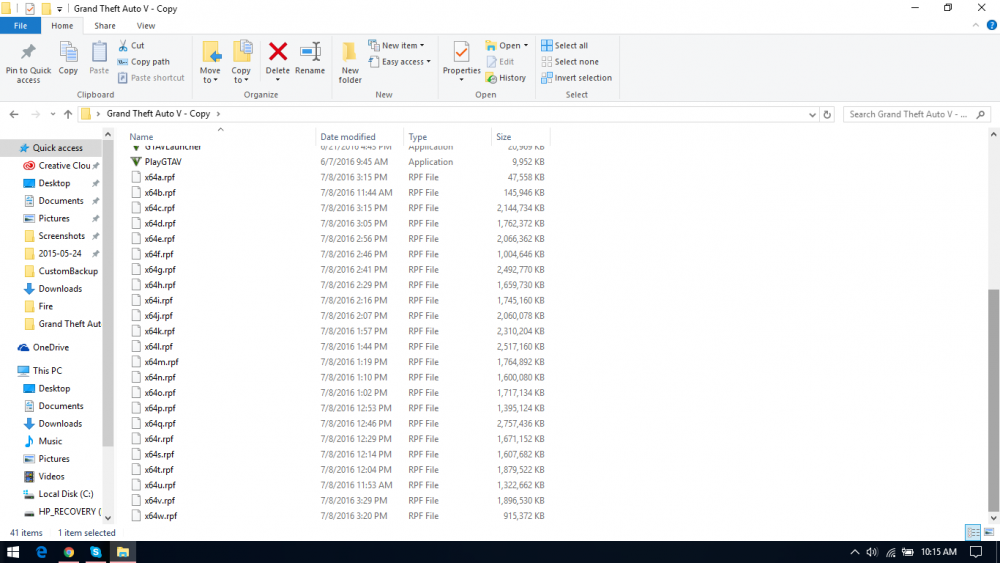Open OneDrive in navigation pane
Viewport: 1000px width, 563px height.
[50, 347]
